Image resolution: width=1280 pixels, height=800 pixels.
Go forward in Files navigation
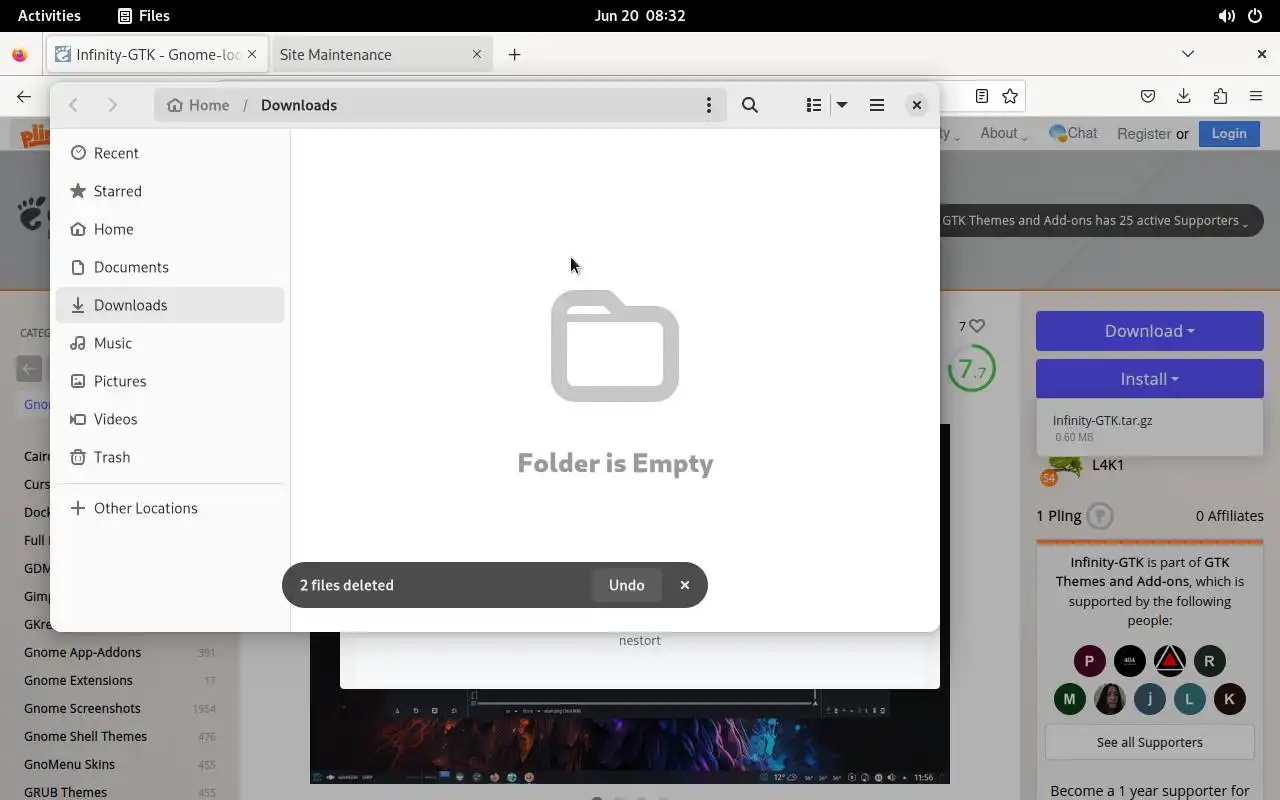tap(112, 105)
